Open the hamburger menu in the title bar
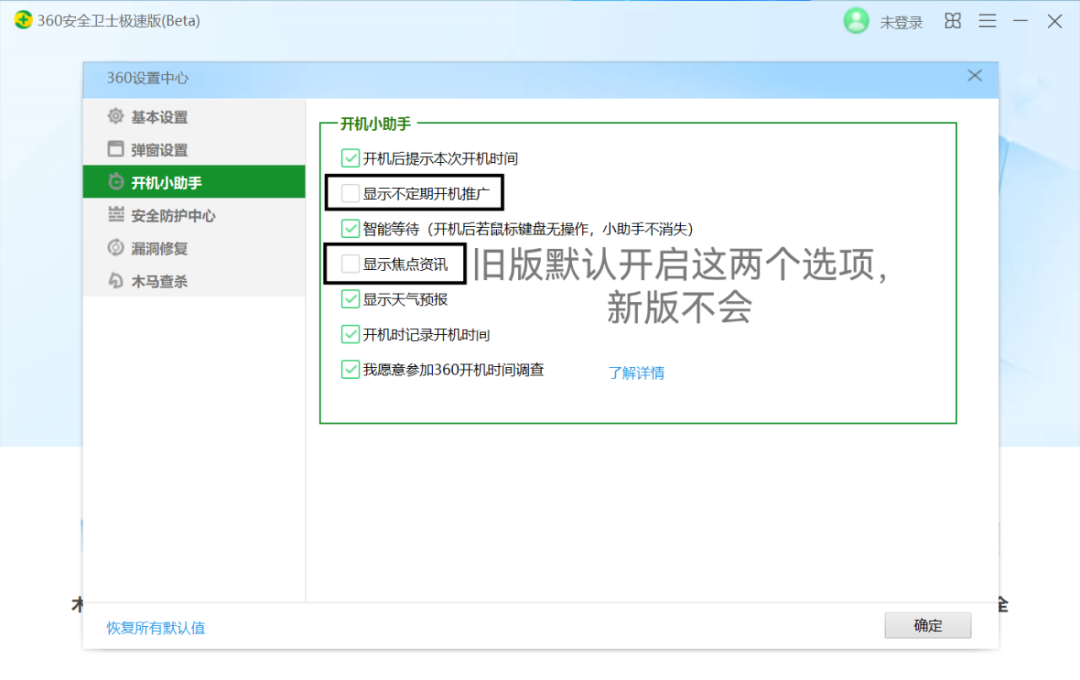Screen dimensions: 1080x680 tap(988, 21)
